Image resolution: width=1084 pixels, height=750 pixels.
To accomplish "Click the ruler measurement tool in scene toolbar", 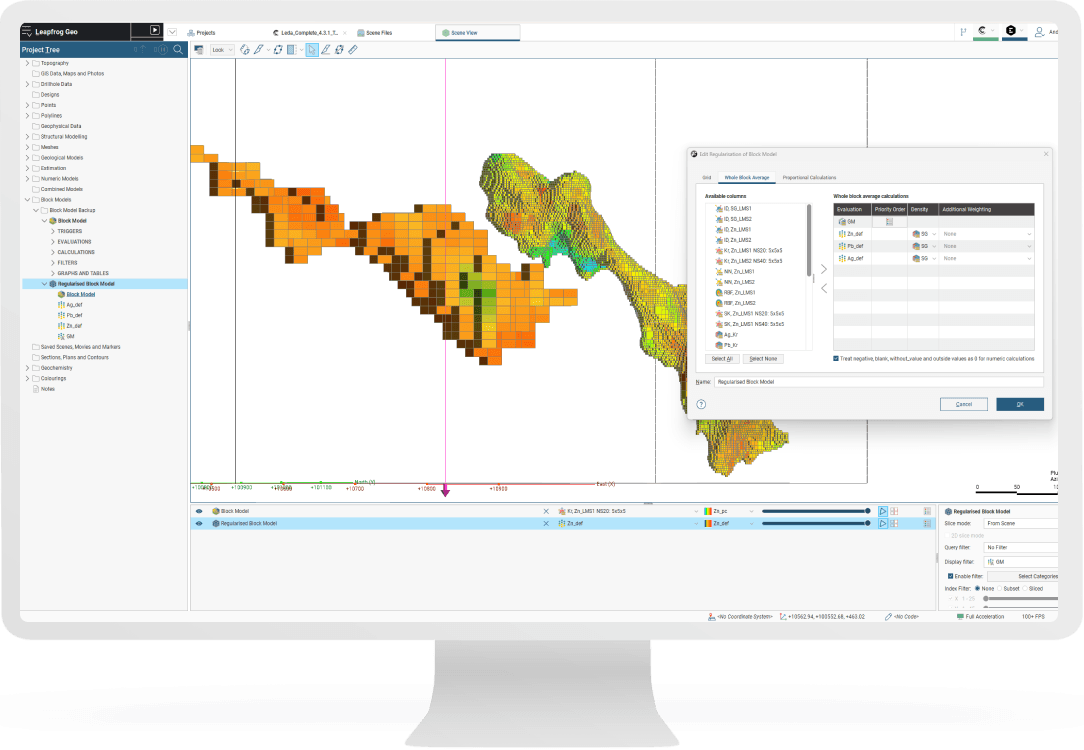I will (353, 50).
